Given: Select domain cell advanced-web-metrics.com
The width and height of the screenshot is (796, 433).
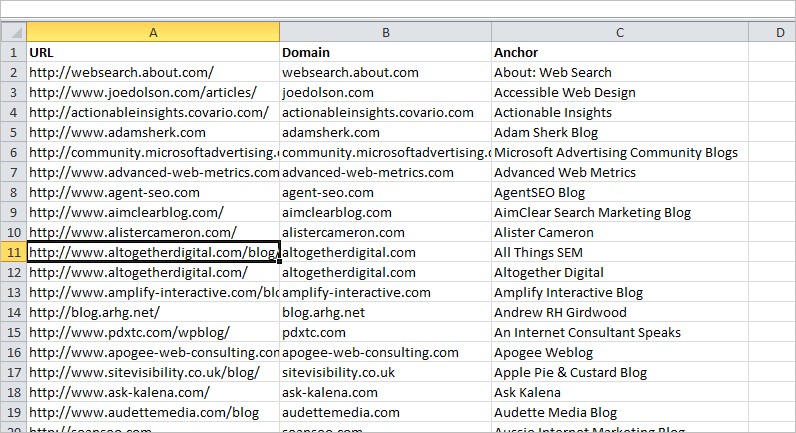Looking at the screenshot, I should 385,172.
